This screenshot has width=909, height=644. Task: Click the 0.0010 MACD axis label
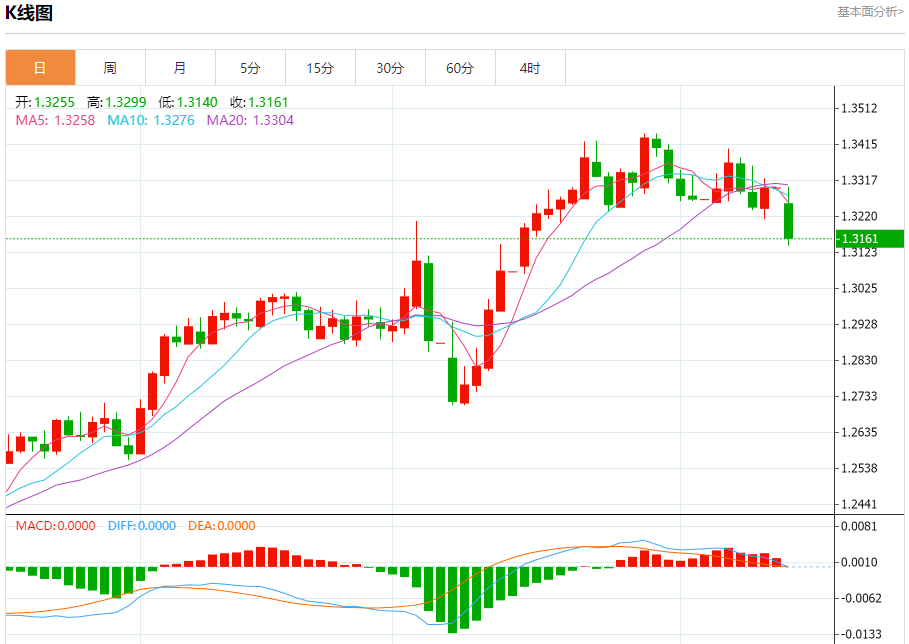coord(859,562)
